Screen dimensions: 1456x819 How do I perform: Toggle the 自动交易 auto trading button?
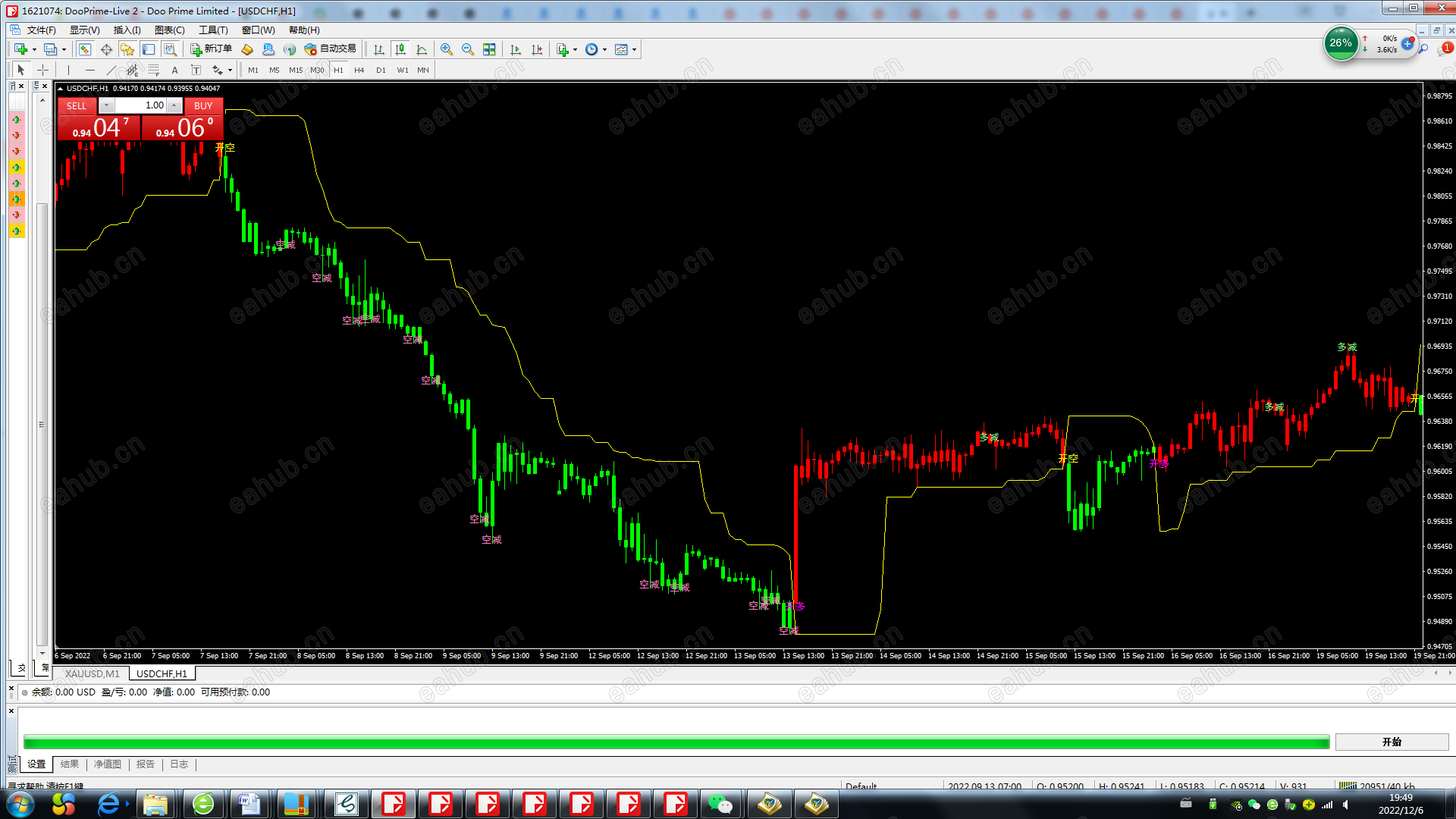[330, 49]
